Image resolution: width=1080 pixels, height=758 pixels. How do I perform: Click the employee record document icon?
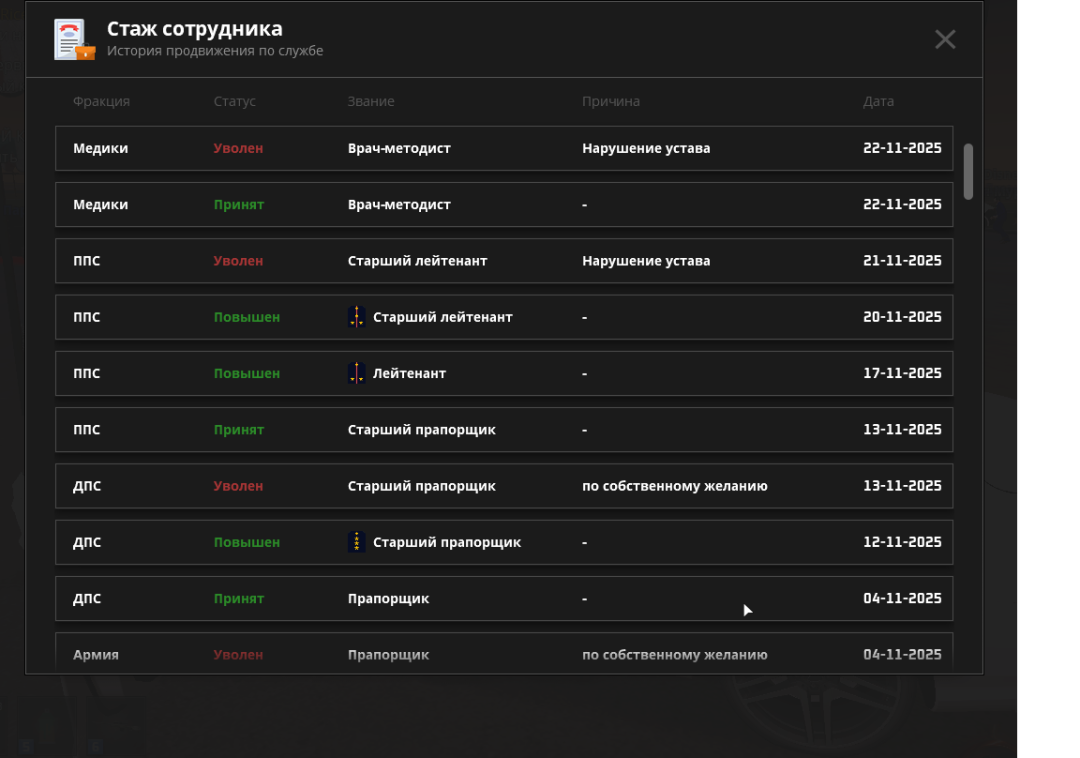(x=74, y=40)
